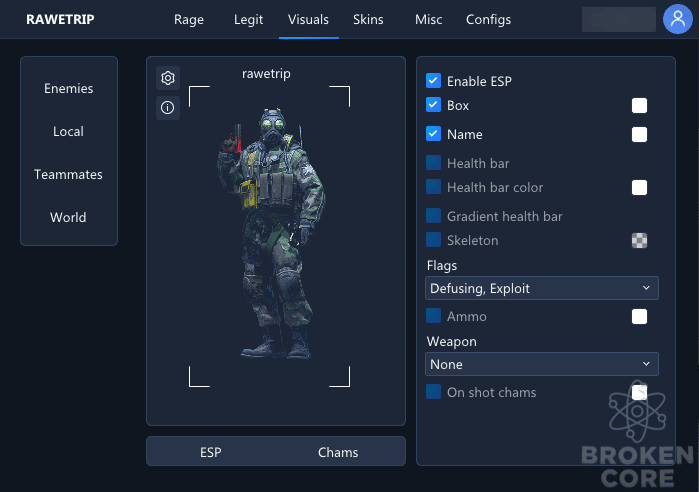Uncheck the Box checkbox

click(433, 105)
